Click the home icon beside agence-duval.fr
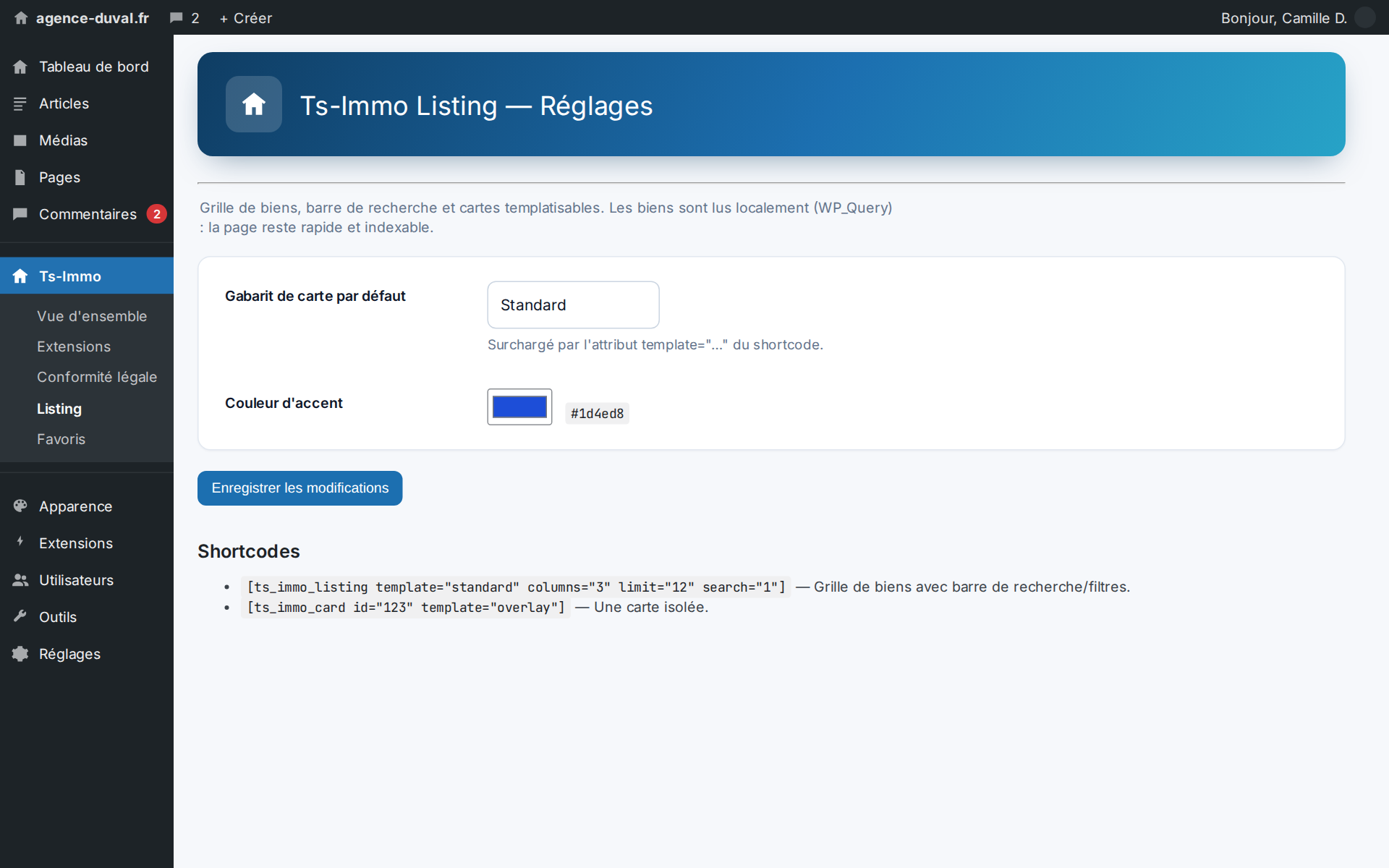 (21, 18)
